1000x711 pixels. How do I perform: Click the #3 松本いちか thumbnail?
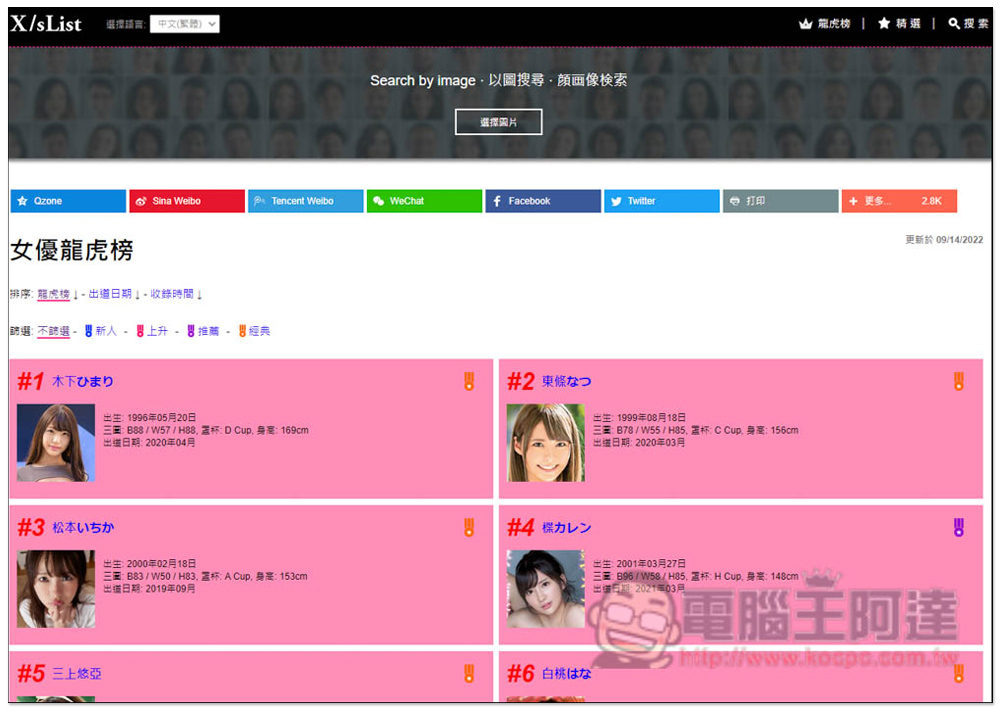point(56,589)
